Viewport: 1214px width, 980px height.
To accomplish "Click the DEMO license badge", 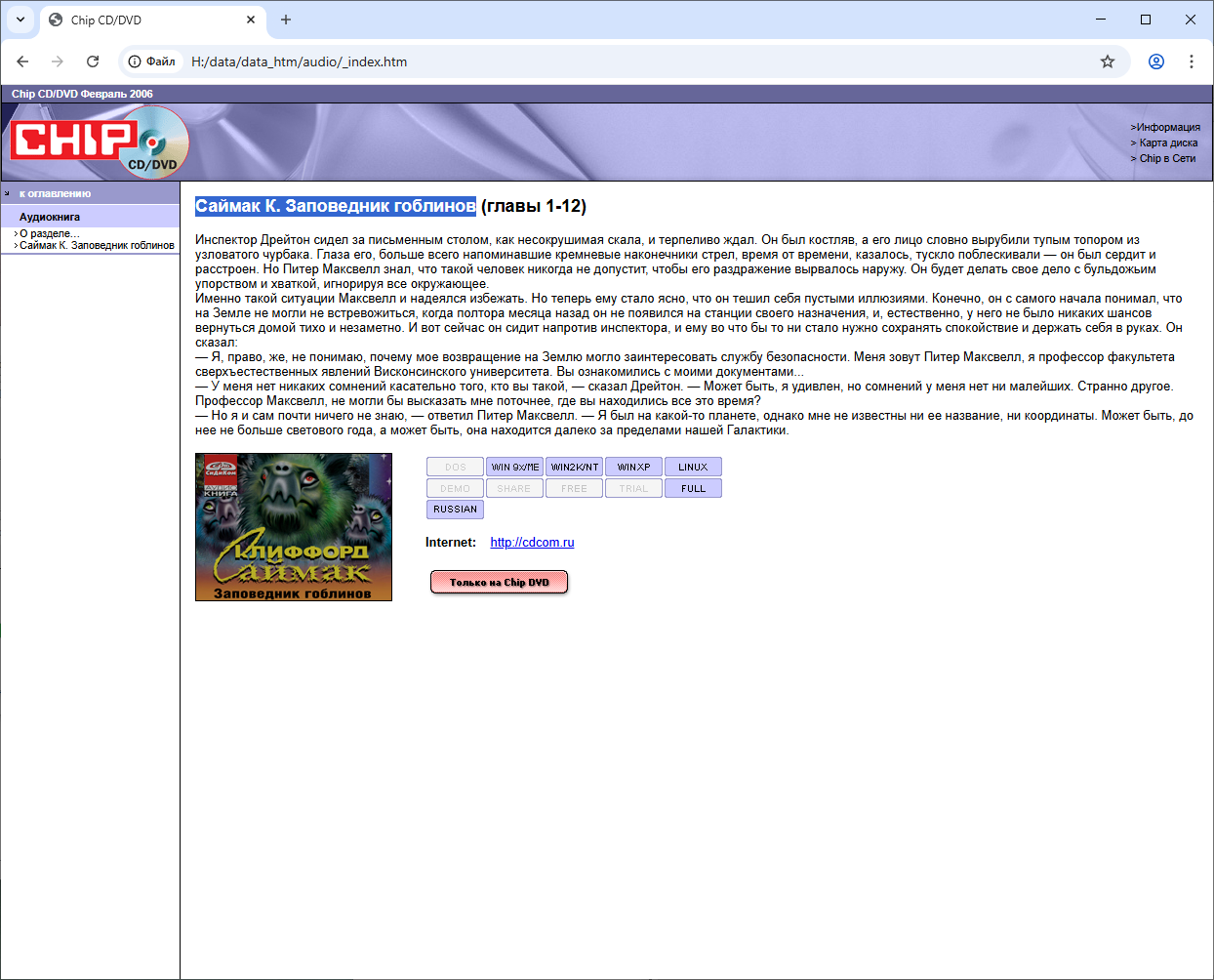I will click(455, 488).
